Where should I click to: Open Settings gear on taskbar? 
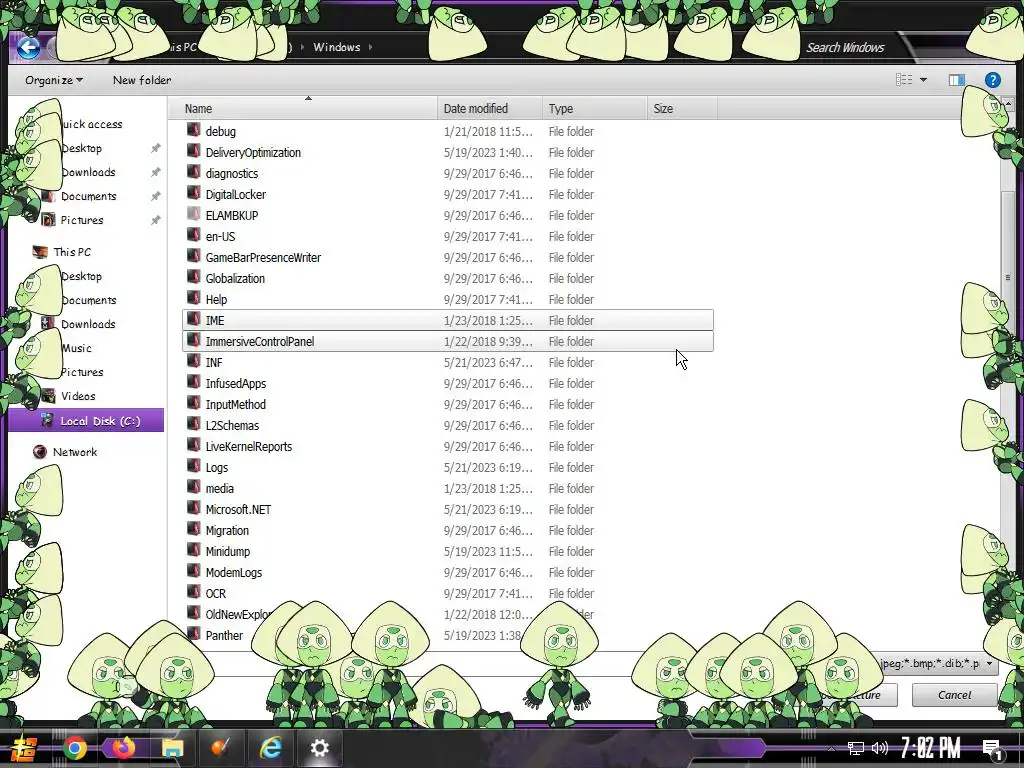tap(319, 748)
